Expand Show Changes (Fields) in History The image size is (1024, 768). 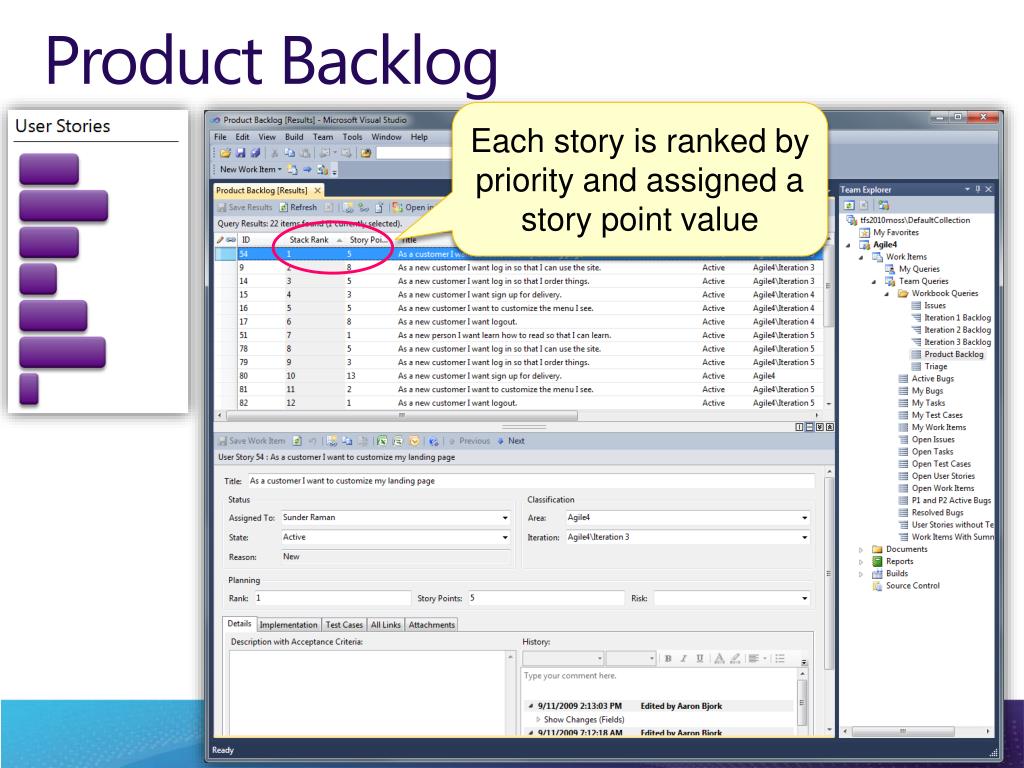pyautogui.click(x=538, y=720)
